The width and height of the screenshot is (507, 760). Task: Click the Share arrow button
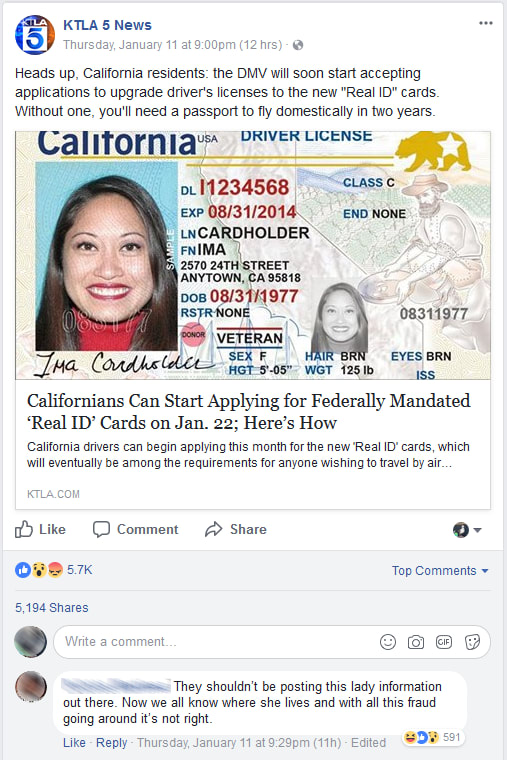[x=236, y=529]
